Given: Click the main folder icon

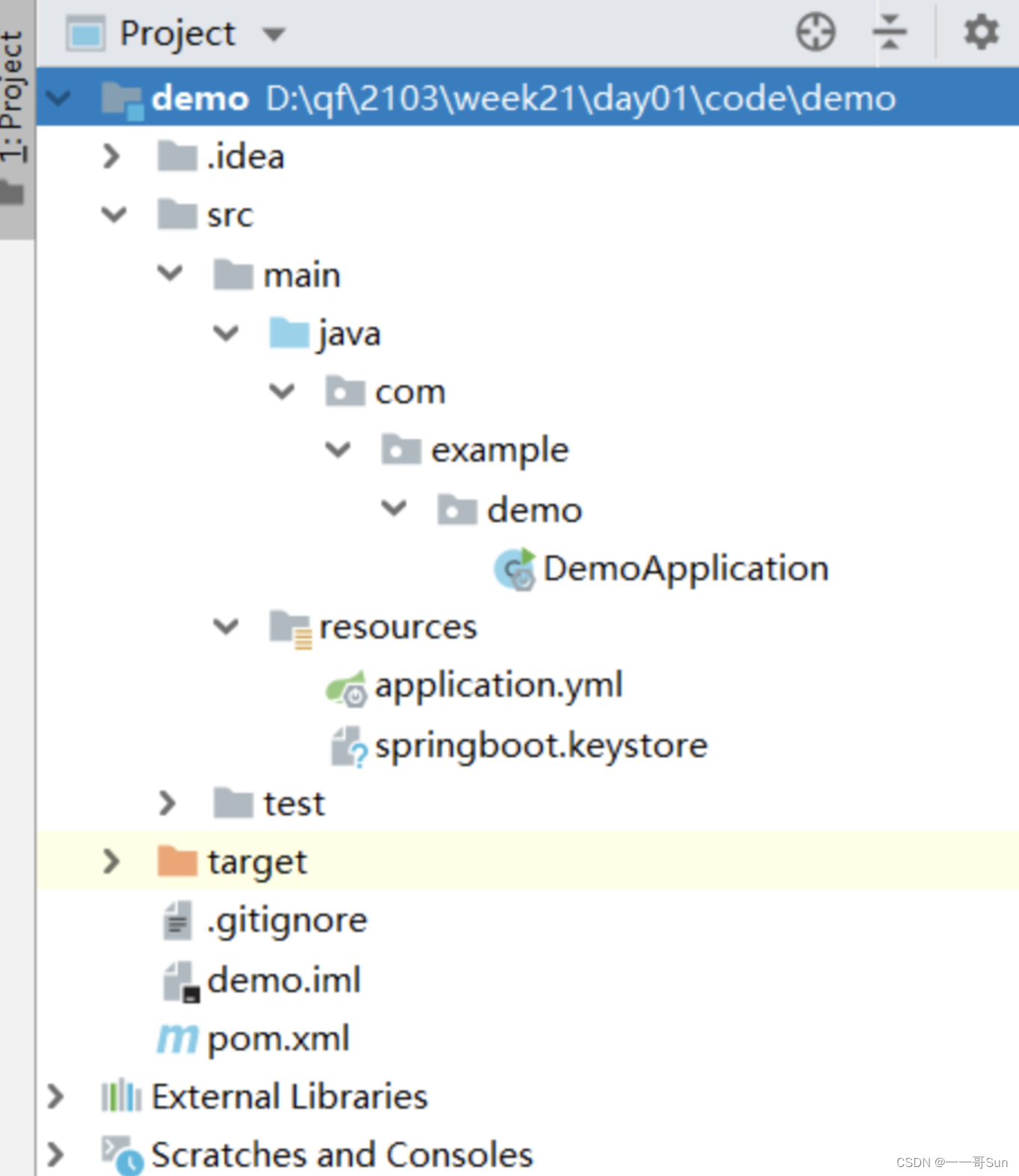Looking at the screenshot, I should [233, 274].
